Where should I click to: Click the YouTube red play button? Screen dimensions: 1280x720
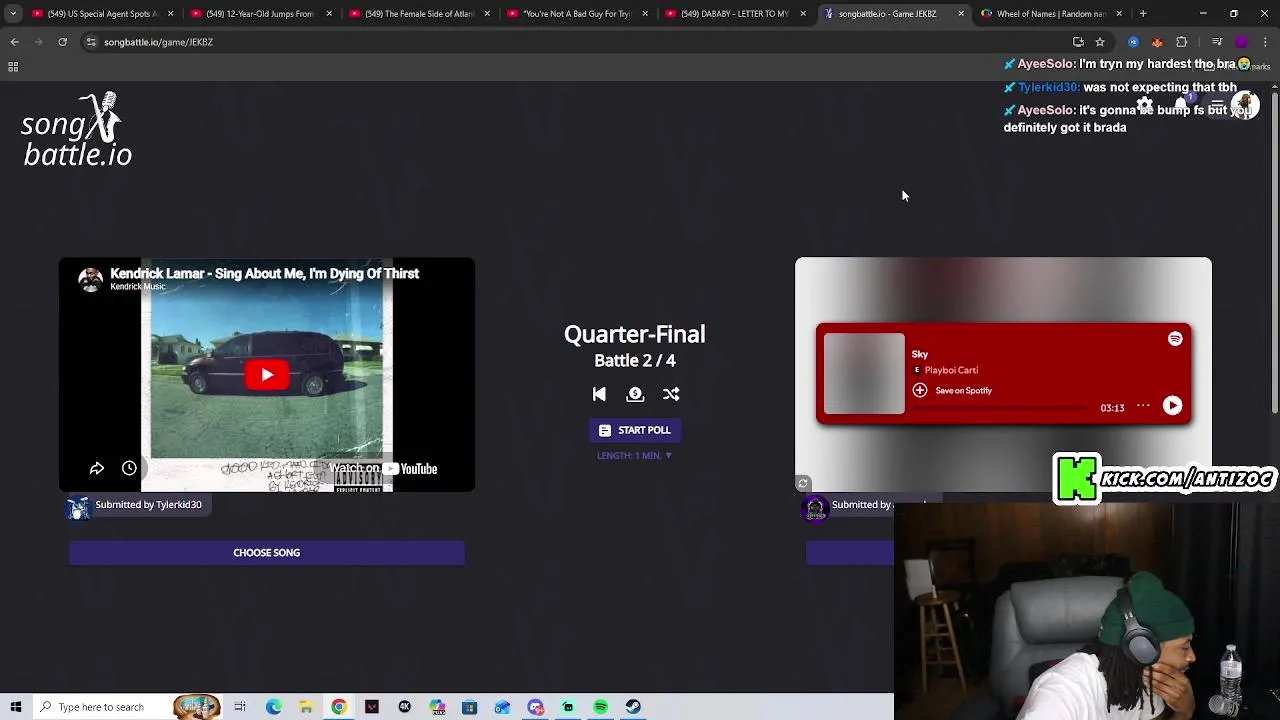pyautogui.click(x=267, y=375)
